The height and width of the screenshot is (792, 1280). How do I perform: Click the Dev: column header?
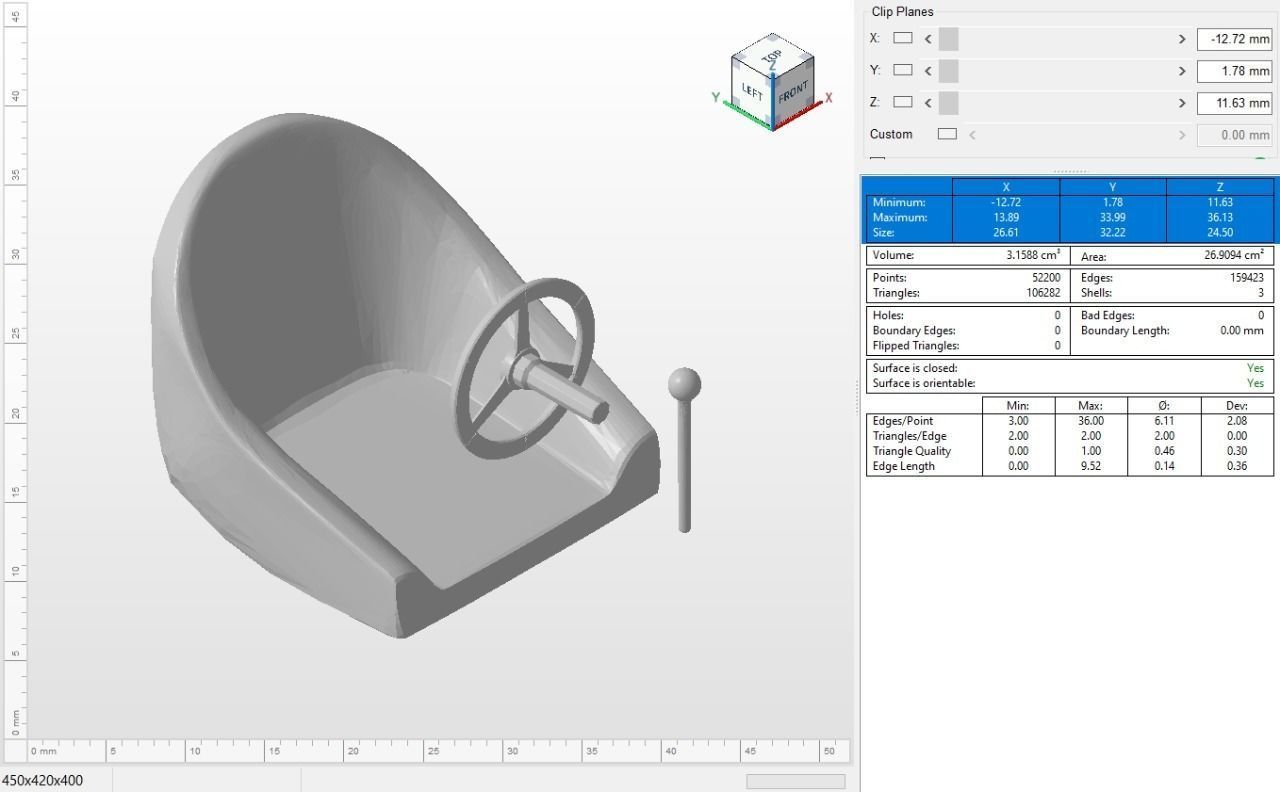(x=1237, y=406)
